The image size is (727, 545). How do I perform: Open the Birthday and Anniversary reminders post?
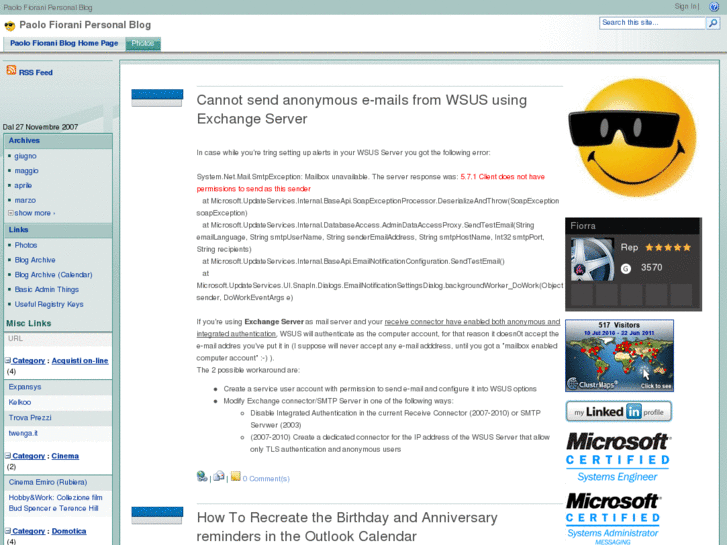(347, 526)
